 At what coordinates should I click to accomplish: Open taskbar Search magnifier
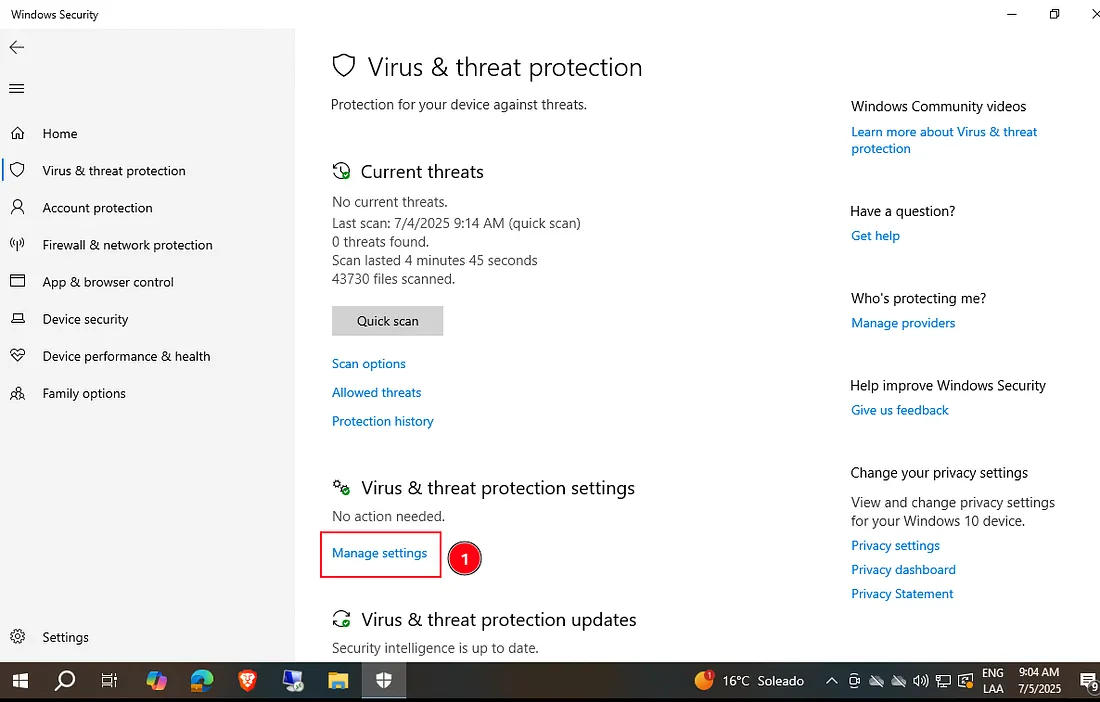tap(65, 680)
